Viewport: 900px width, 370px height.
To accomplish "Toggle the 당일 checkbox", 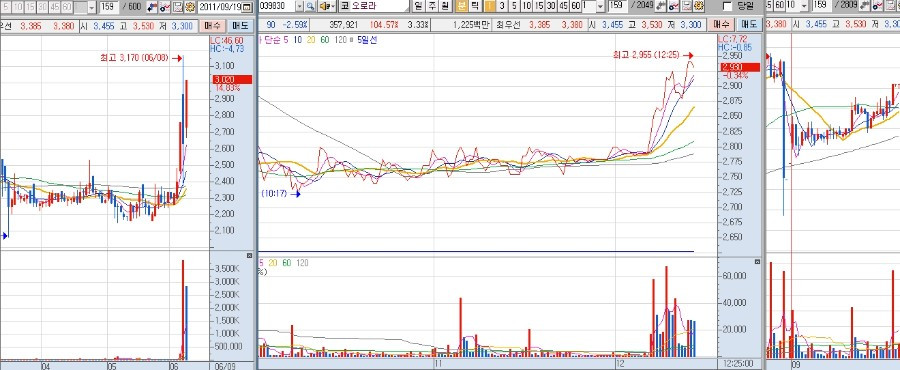I will point(728,7).
